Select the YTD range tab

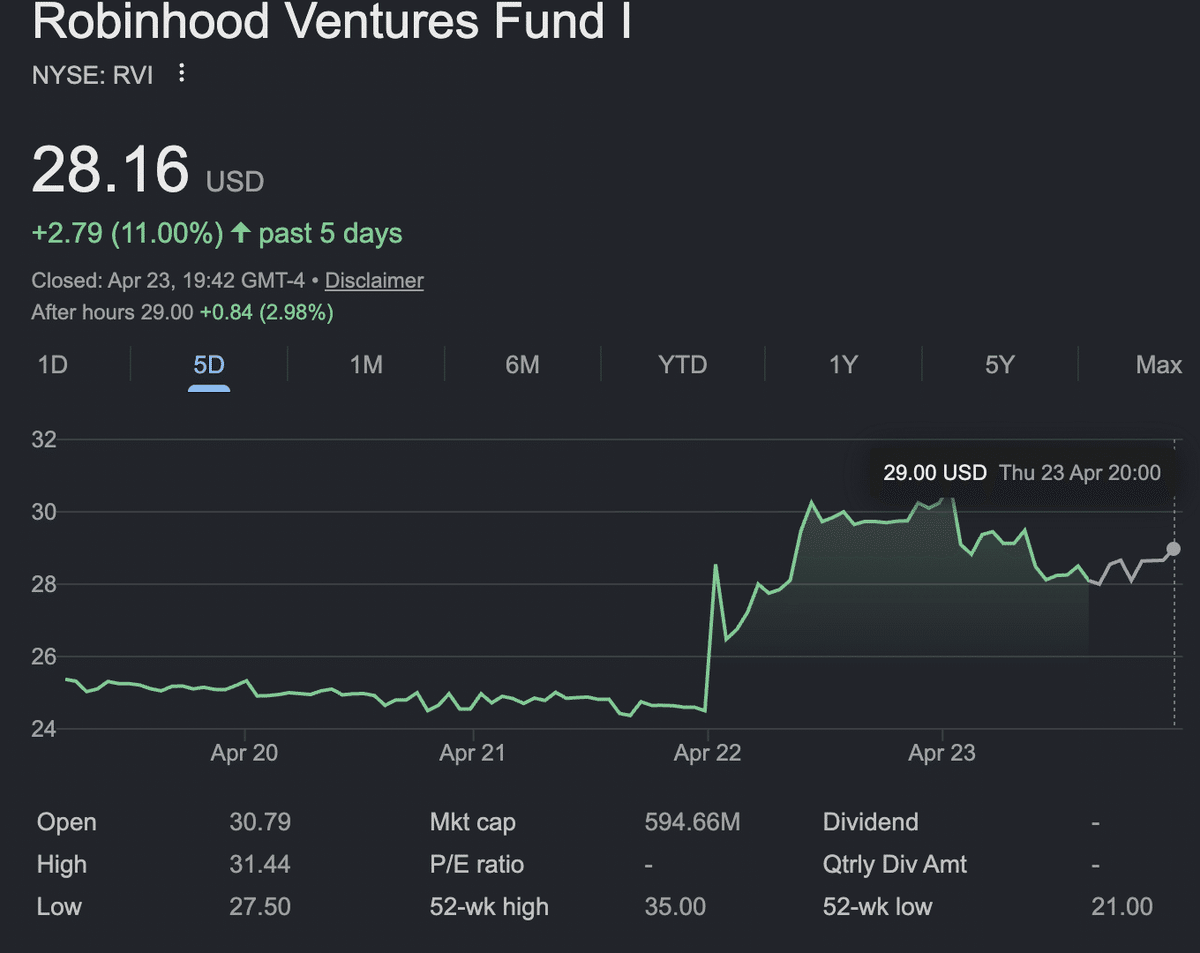pos(682,365)
